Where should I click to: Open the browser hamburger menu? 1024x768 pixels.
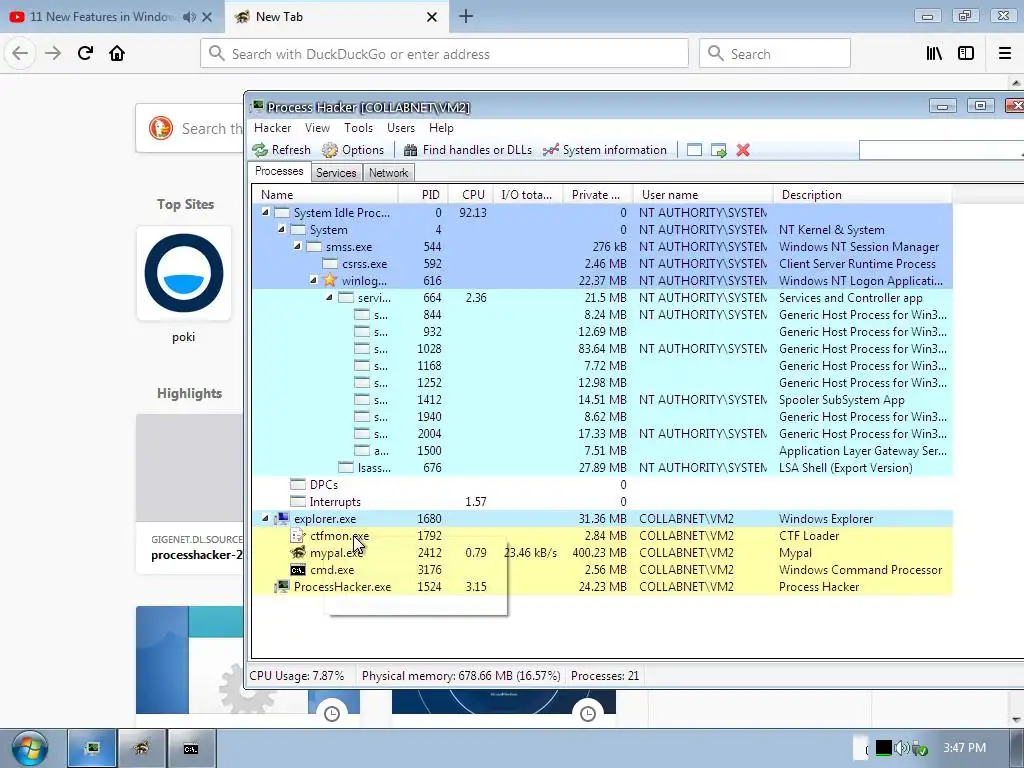click(x=1005, y=54)
